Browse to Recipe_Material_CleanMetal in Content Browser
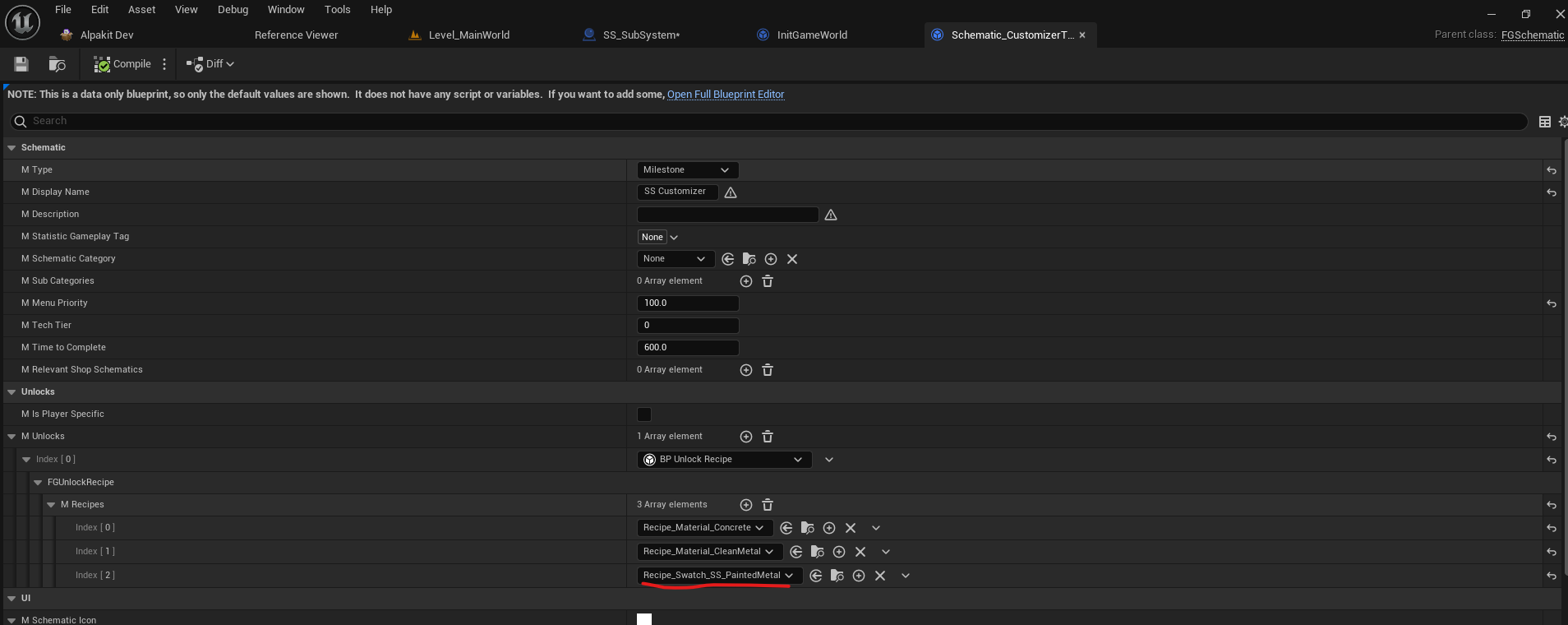 [818, 552]
